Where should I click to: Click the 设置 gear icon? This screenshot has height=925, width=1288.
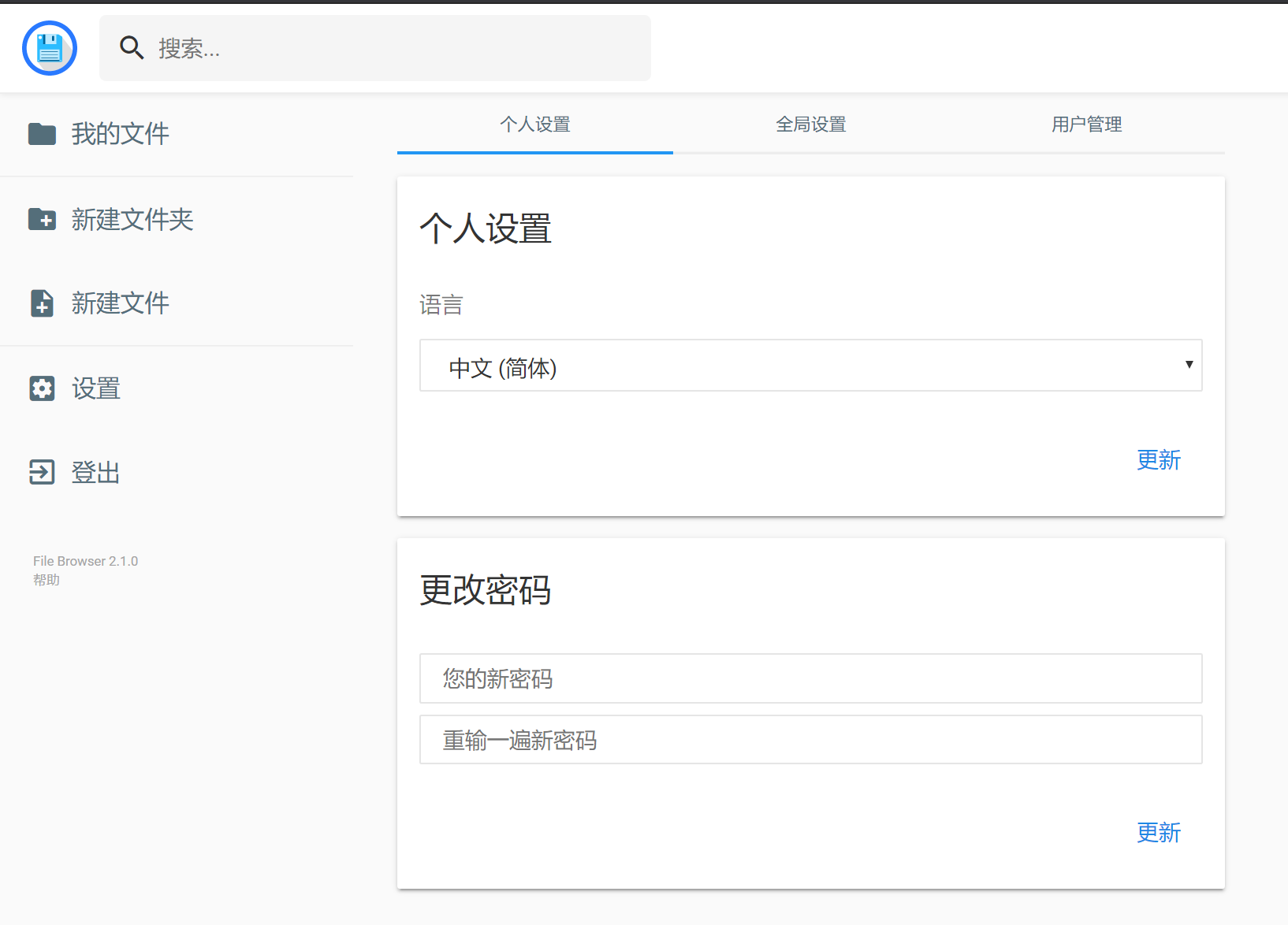coord(42,388)
